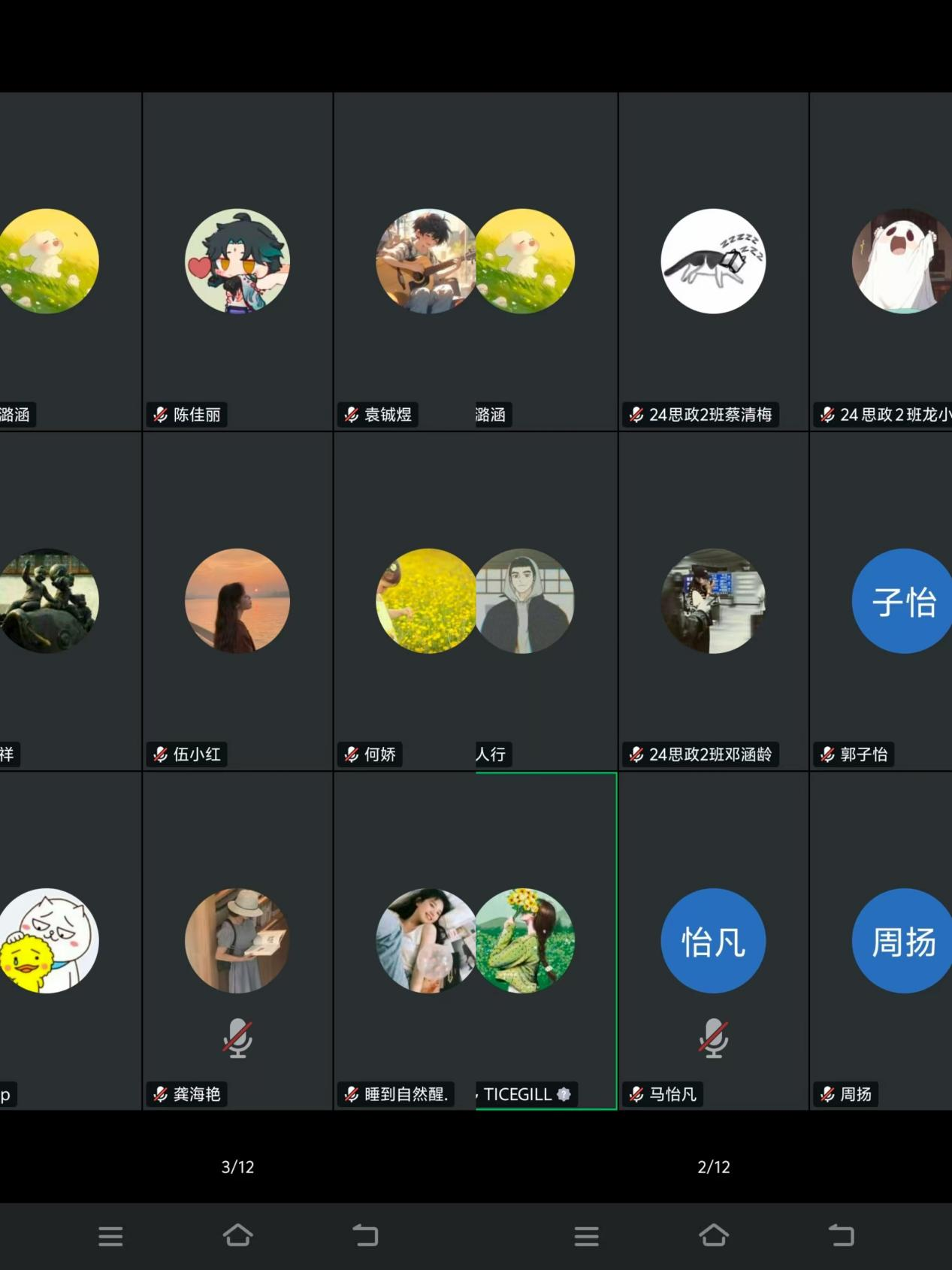Image resolution: width=952 pixels, height=1270 pixels.
Task: Click the large muted microphone under 怡凡 avatar
Action: point(713,1039)
